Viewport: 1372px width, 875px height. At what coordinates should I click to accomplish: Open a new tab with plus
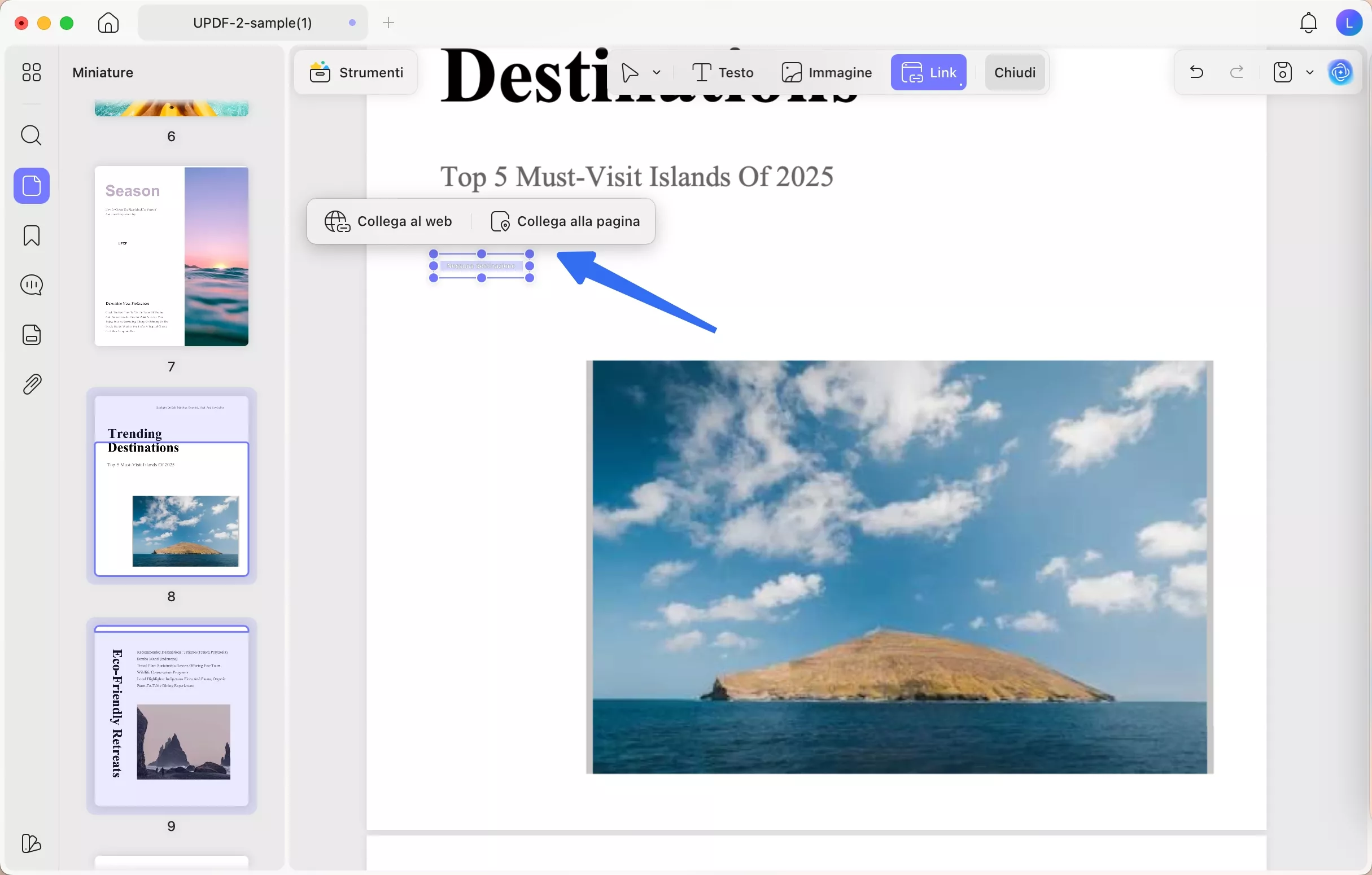click(x=388, y=23)
